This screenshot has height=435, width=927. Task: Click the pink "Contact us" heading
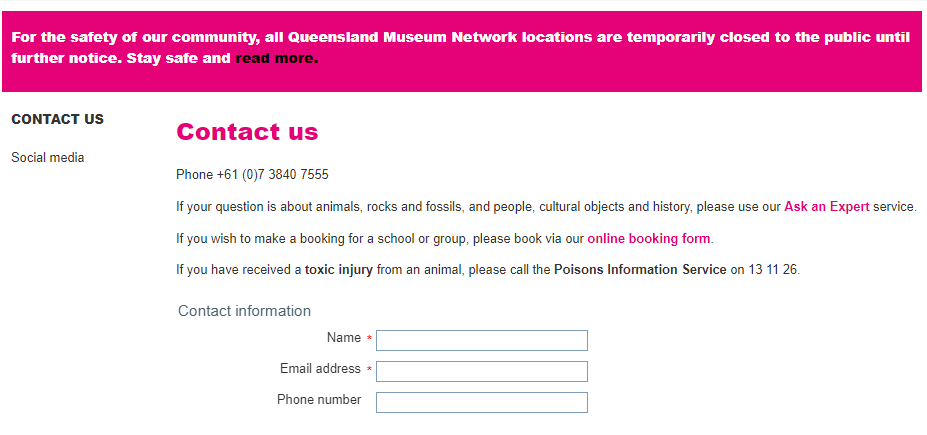[x=247, y=132]
